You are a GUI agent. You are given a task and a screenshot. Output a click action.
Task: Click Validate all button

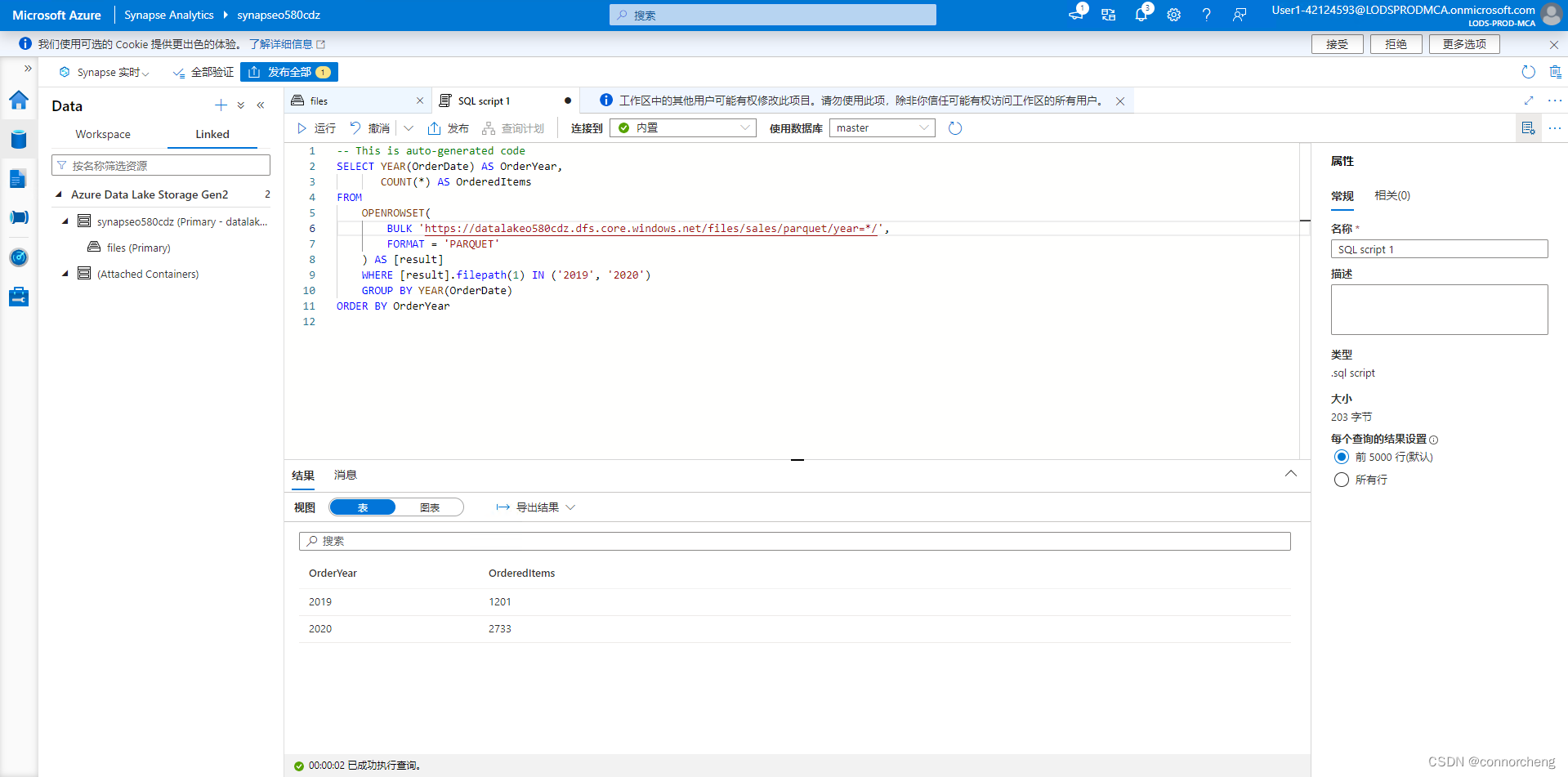203,72
